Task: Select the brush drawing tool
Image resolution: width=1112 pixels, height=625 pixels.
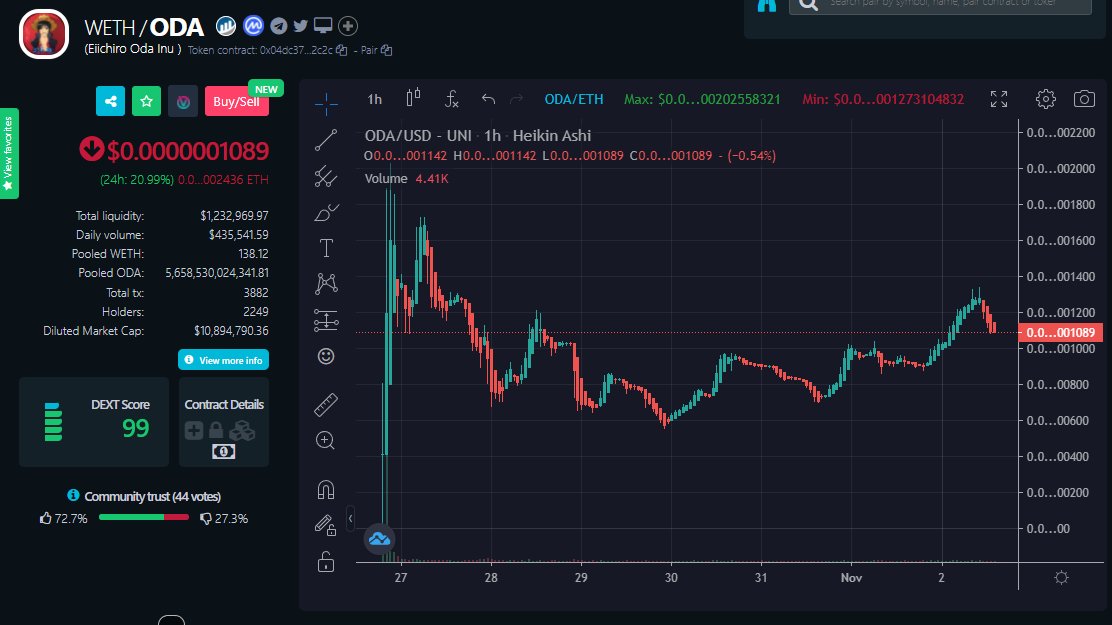Action: coord(326,212)
